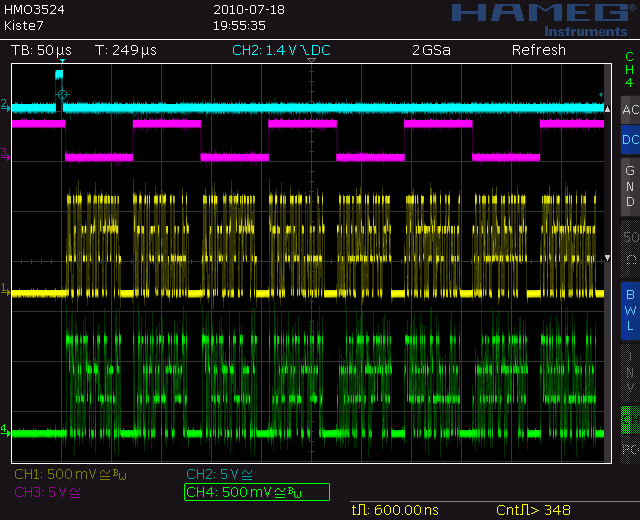The width and height of the screenshot is (640, 520).
Task: Click the 19:55:35 time text
Action: pos(239,26)
